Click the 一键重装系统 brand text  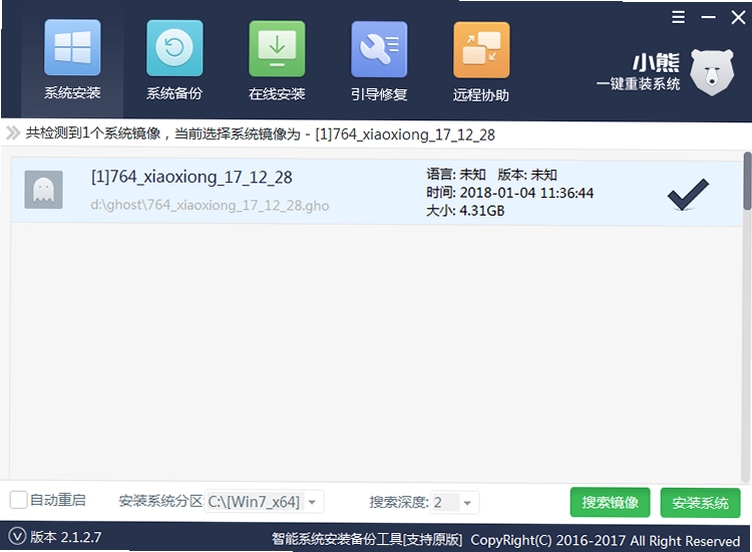pyautogui.click(x=638, y=83)
